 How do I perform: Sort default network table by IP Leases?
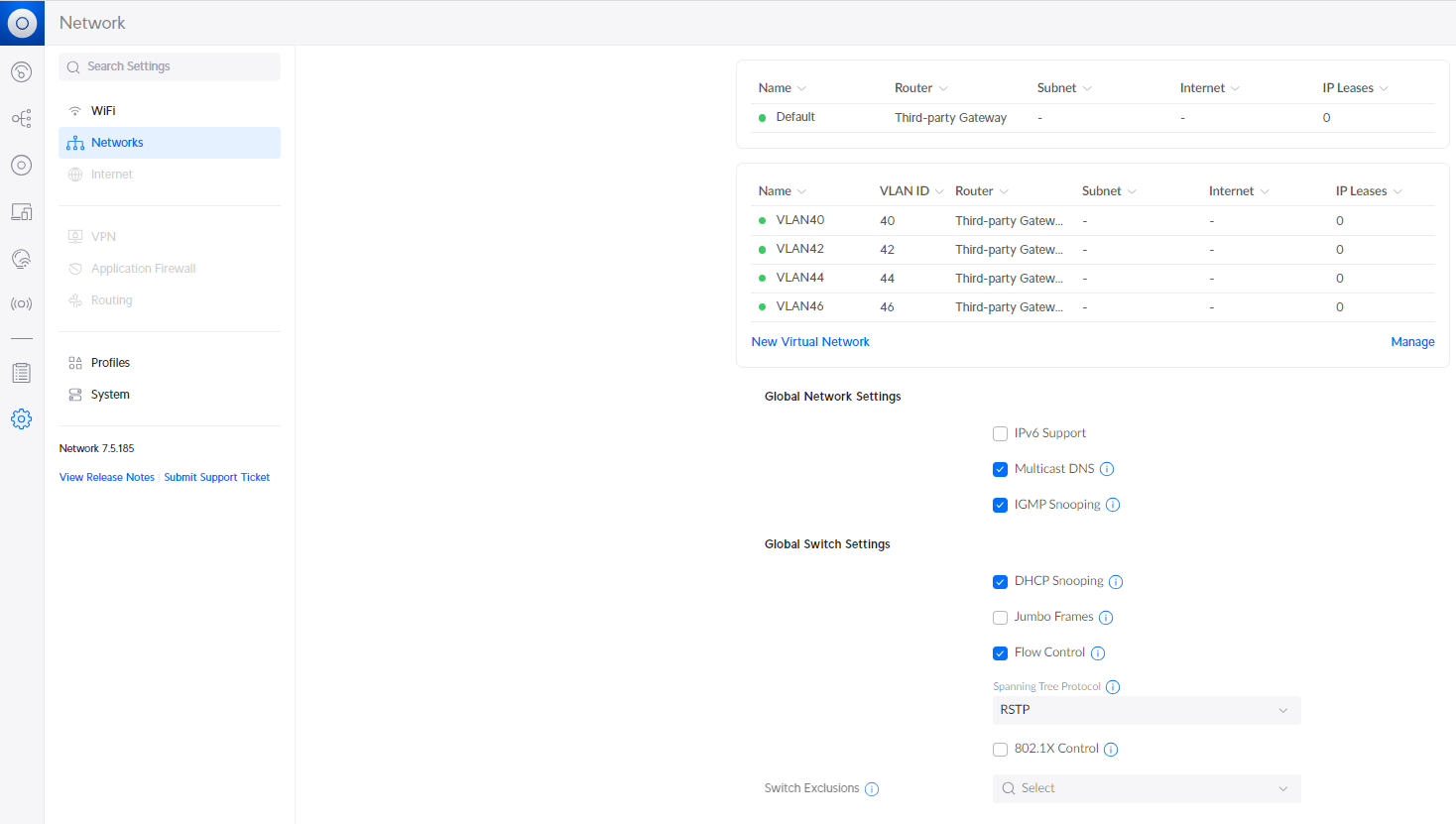(1355, 88)
